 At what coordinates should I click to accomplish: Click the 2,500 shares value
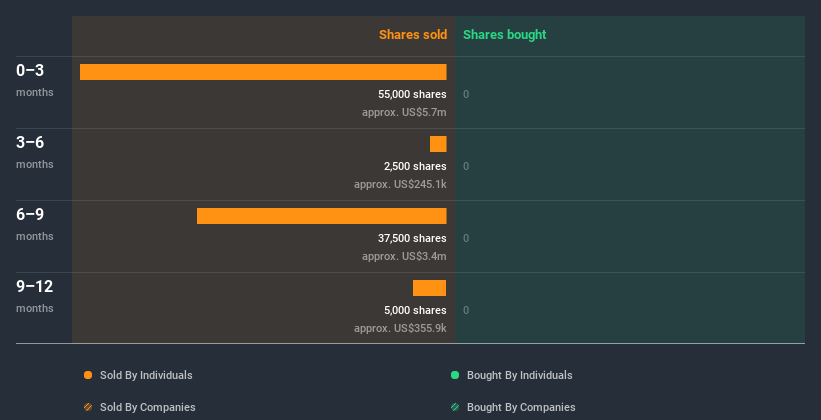pyautogui.click(x=415, y=167)
